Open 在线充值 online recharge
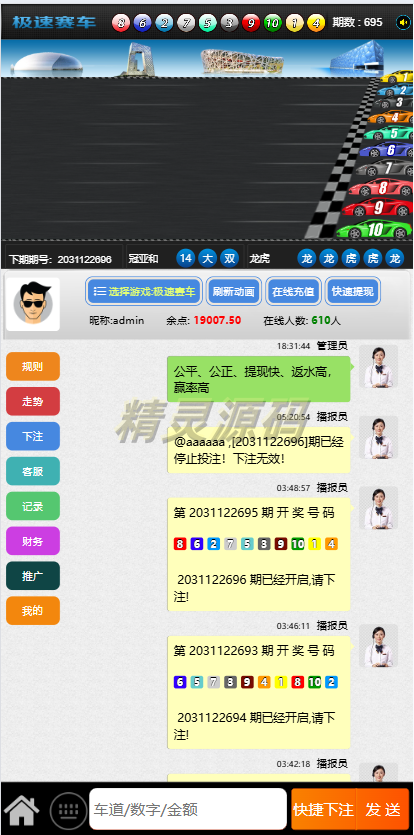The image size is (414, 835). pos(293,291)
